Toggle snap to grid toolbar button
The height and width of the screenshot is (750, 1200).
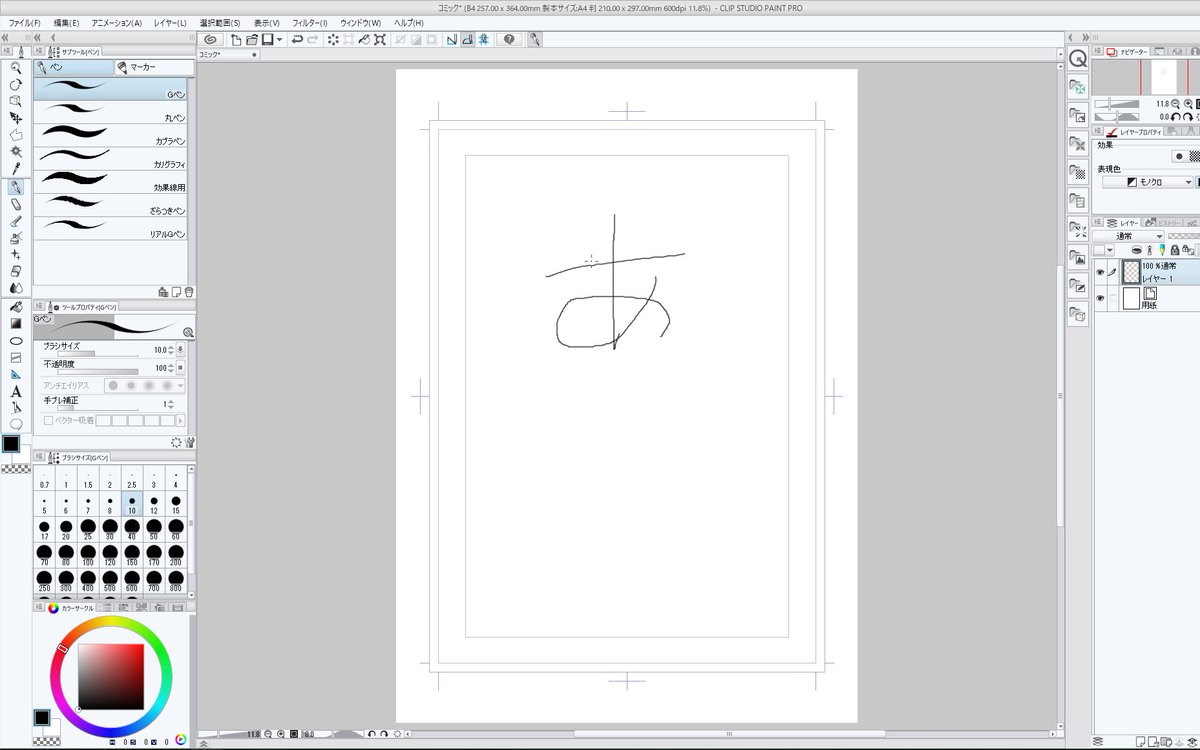(x=483, y=39)
